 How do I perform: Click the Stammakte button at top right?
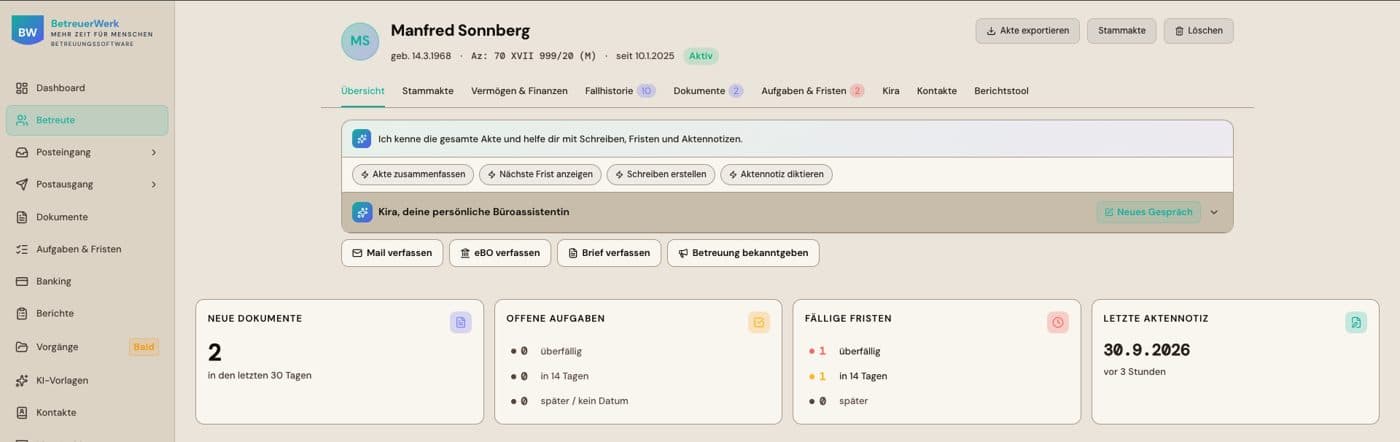tap(1121, 31)
